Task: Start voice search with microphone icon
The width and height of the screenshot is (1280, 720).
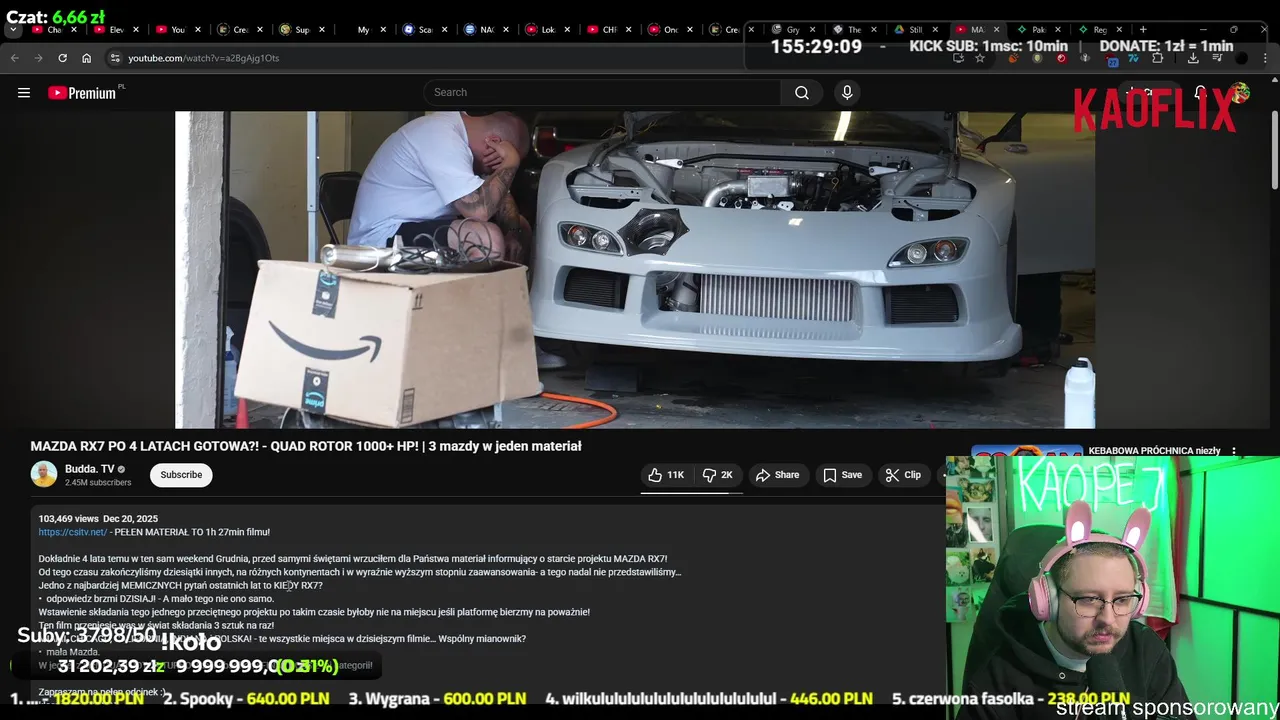Action: point(847,92)
